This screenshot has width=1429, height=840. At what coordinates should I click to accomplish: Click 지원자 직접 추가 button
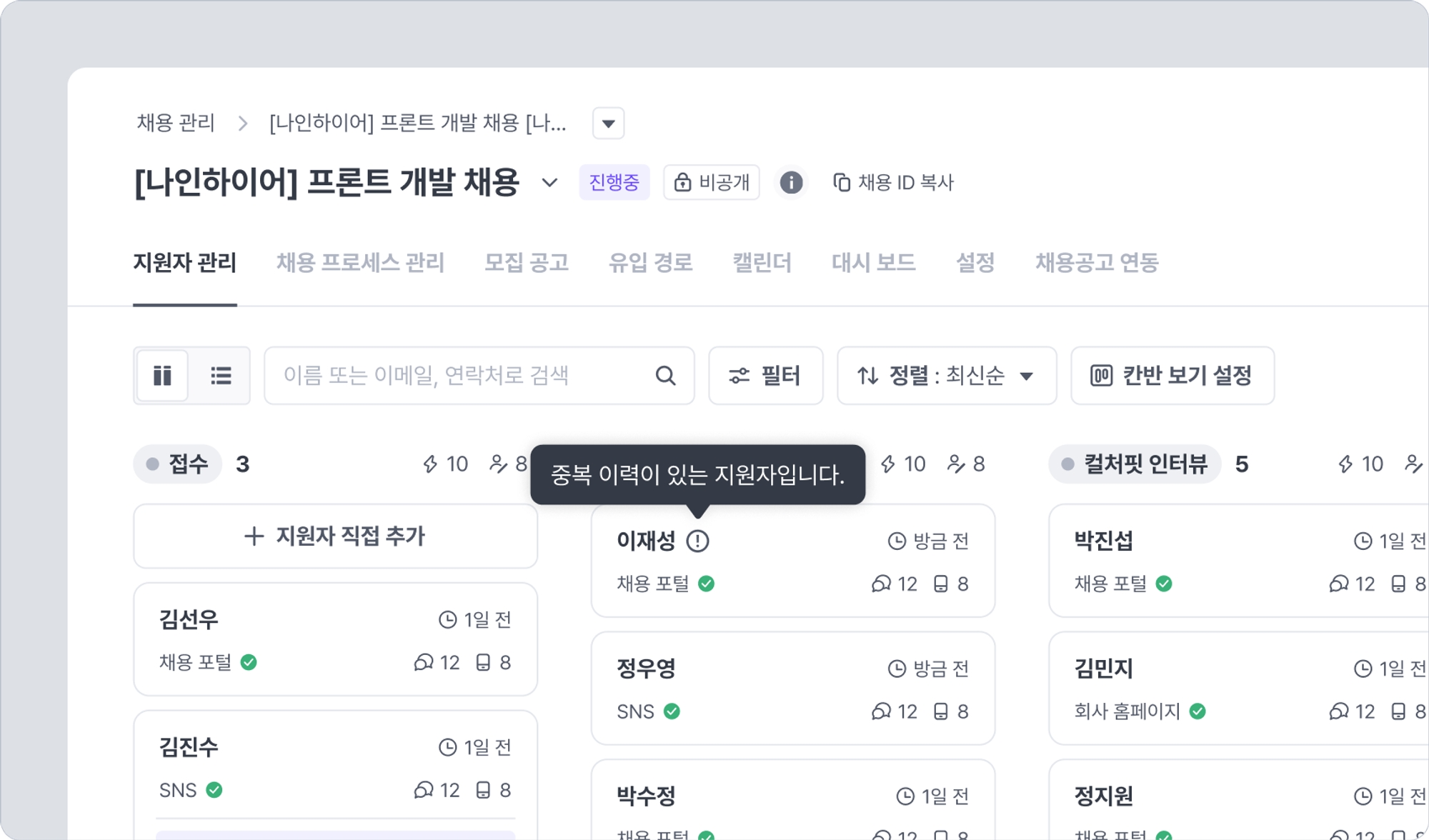(335, 536)
